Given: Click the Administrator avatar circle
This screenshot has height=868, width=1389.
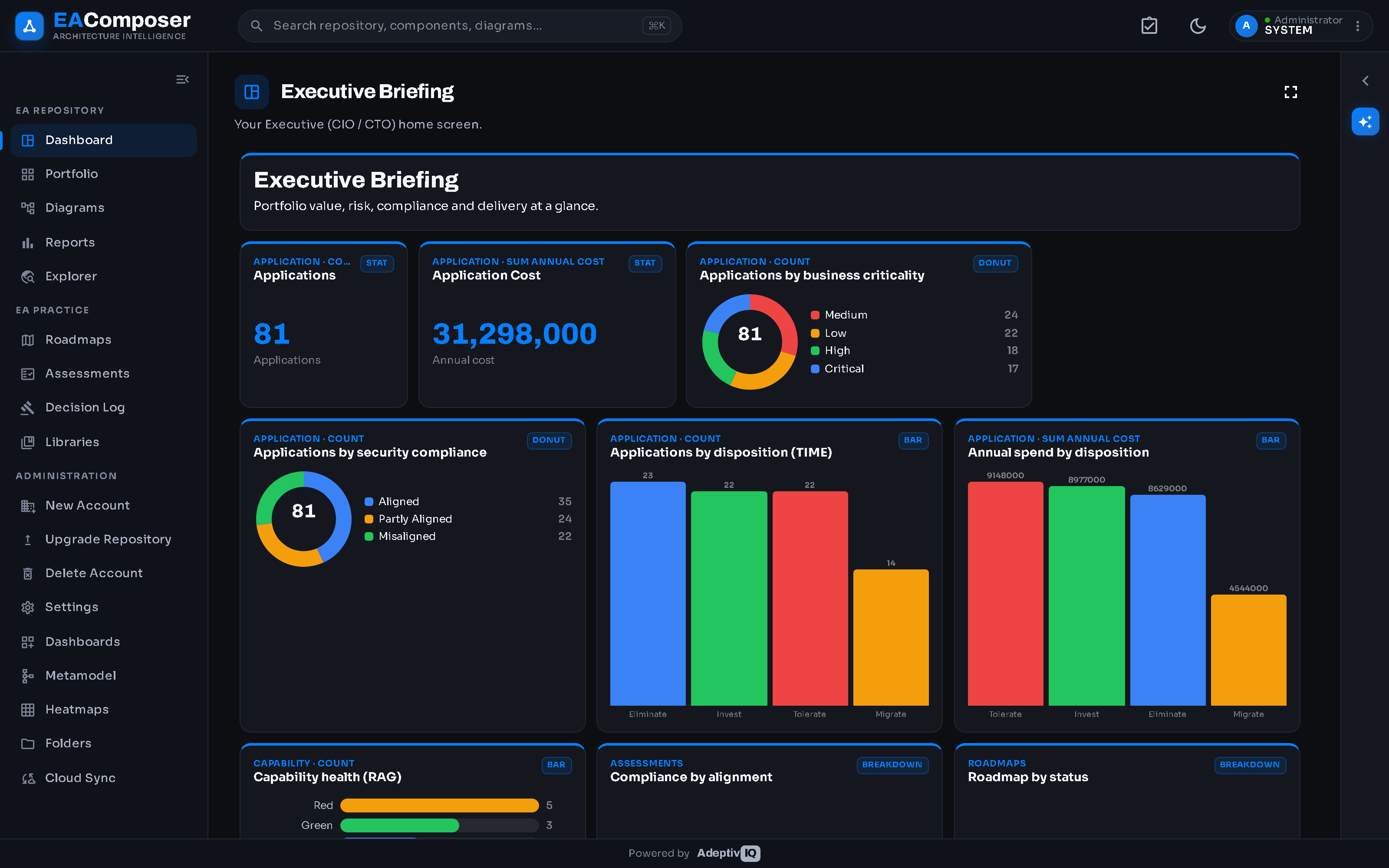Looking at the screenshot, I should click(1246, 26).
